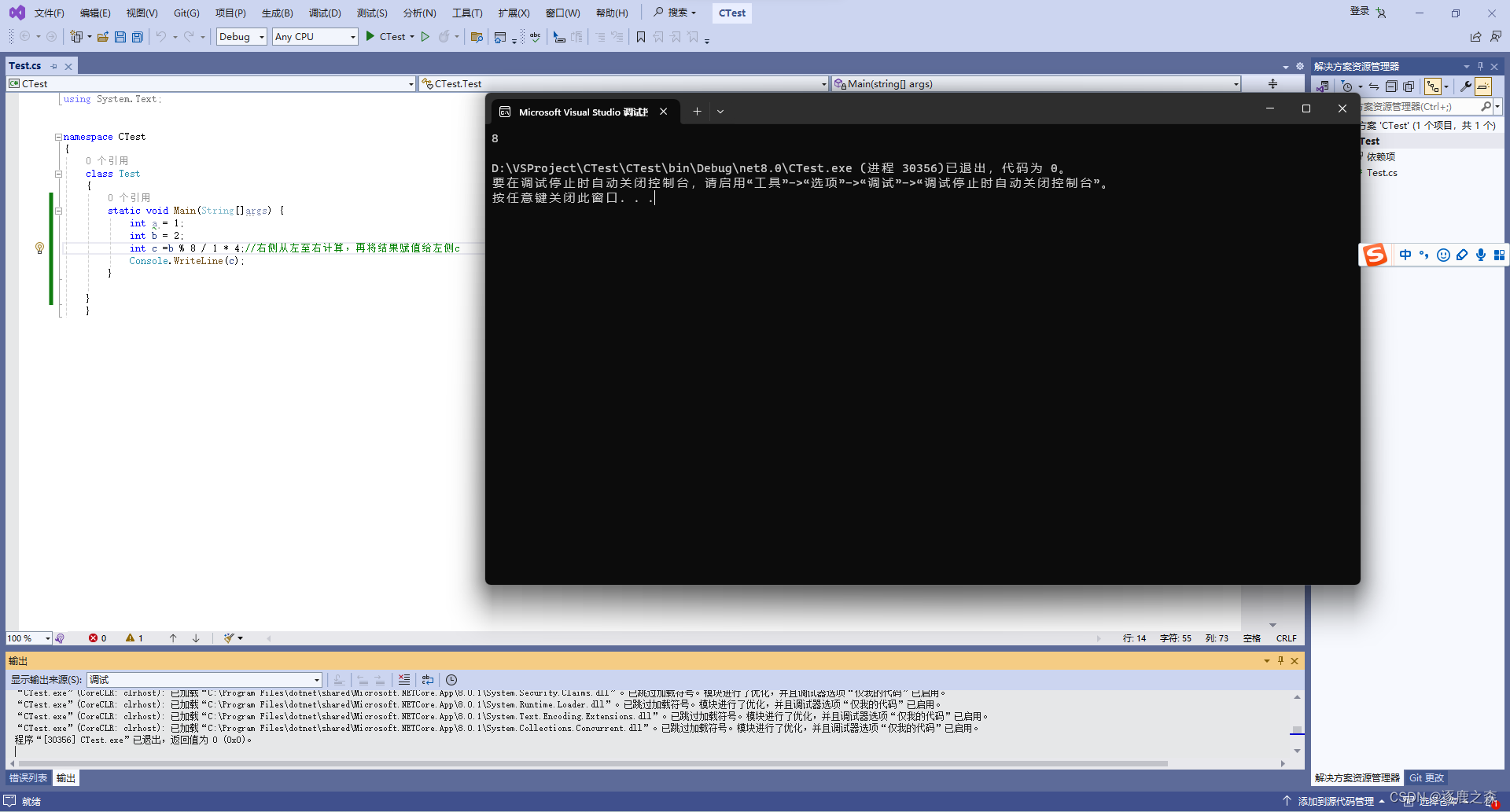1510x812 pixels.
Task: Click Solution Explorer collapse all icon
Action: pyautogui.click(x=1391, y=86)
